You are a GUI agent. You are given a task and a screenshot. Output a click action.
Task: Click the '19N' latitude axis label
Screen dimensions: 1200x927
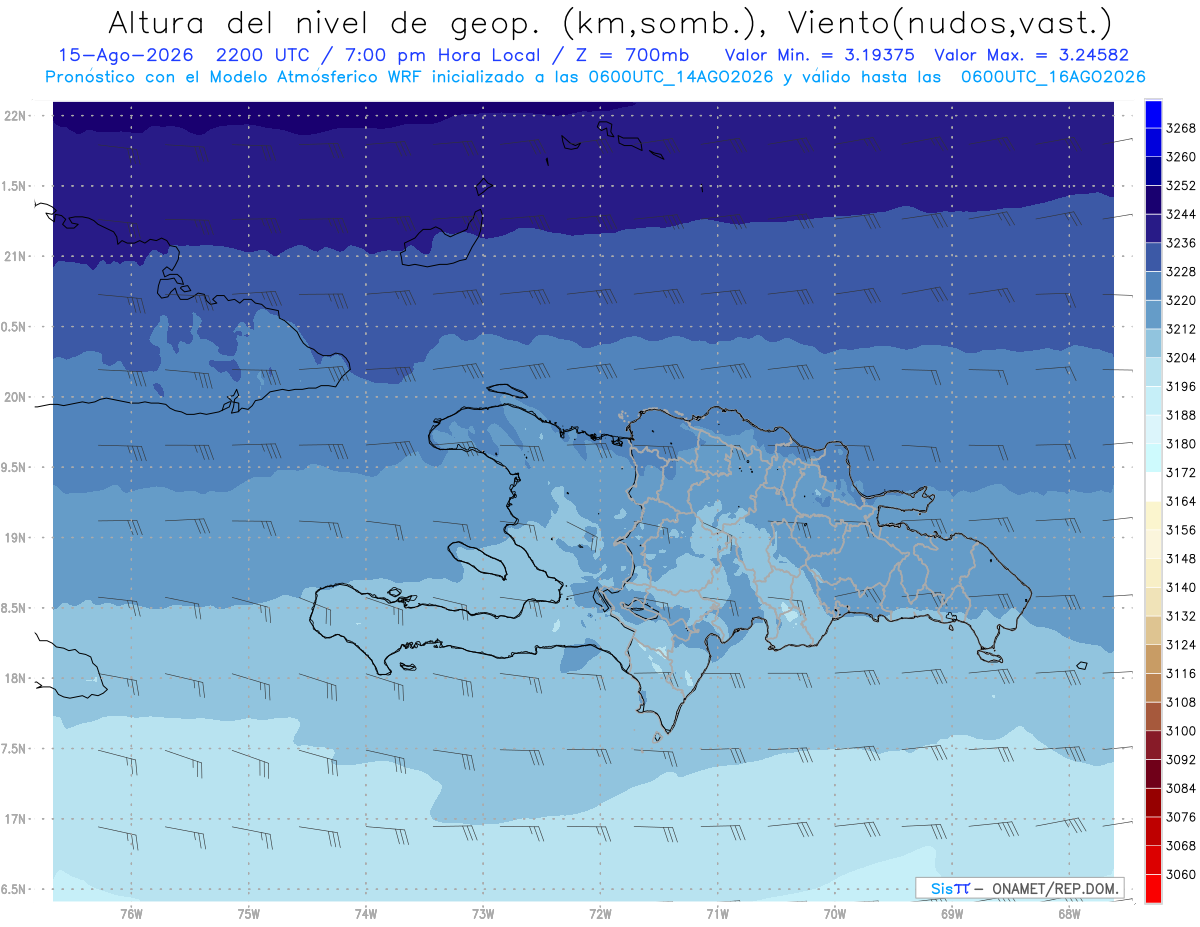point(15,538)
